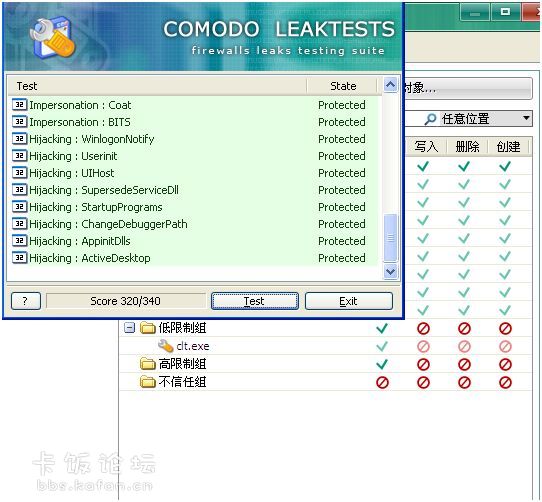
Task: Click the Exit button
Action: coord(349,301)
